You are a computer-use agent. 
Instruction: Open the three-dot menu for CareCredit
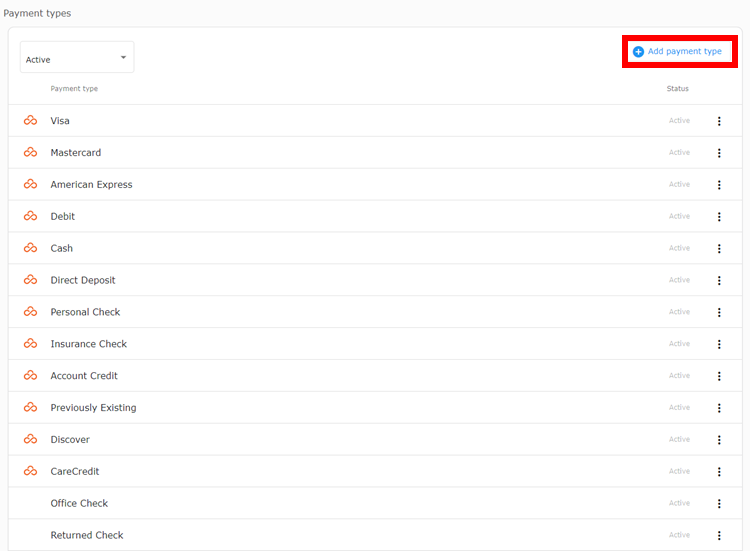point(719,472)
